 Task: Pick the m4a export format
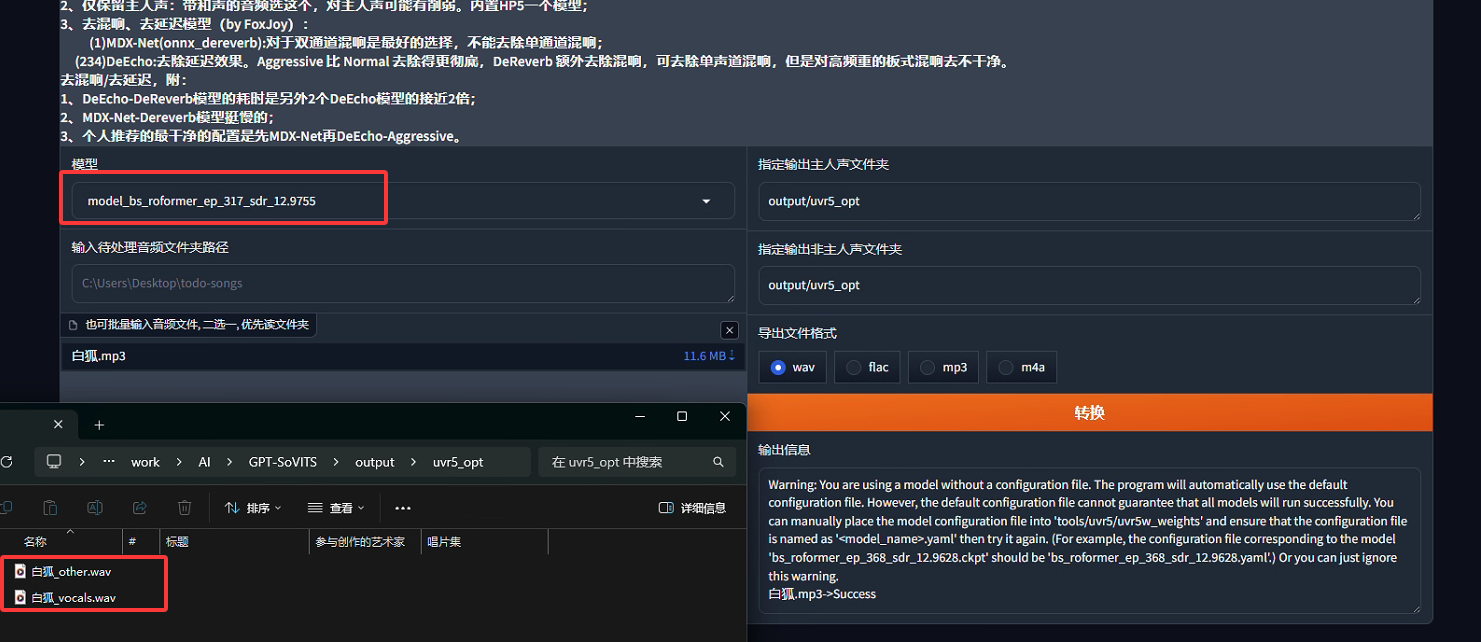(1021, 367)
